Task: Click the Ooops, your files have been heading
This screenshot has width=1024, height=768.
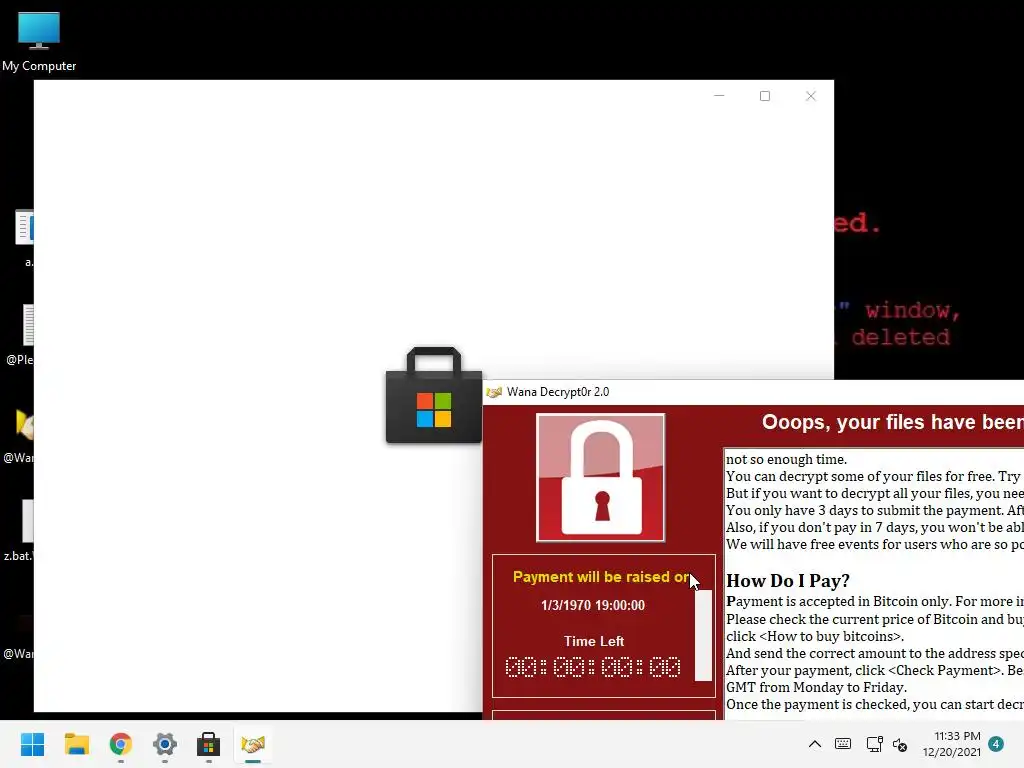Action: coord(892,422)
